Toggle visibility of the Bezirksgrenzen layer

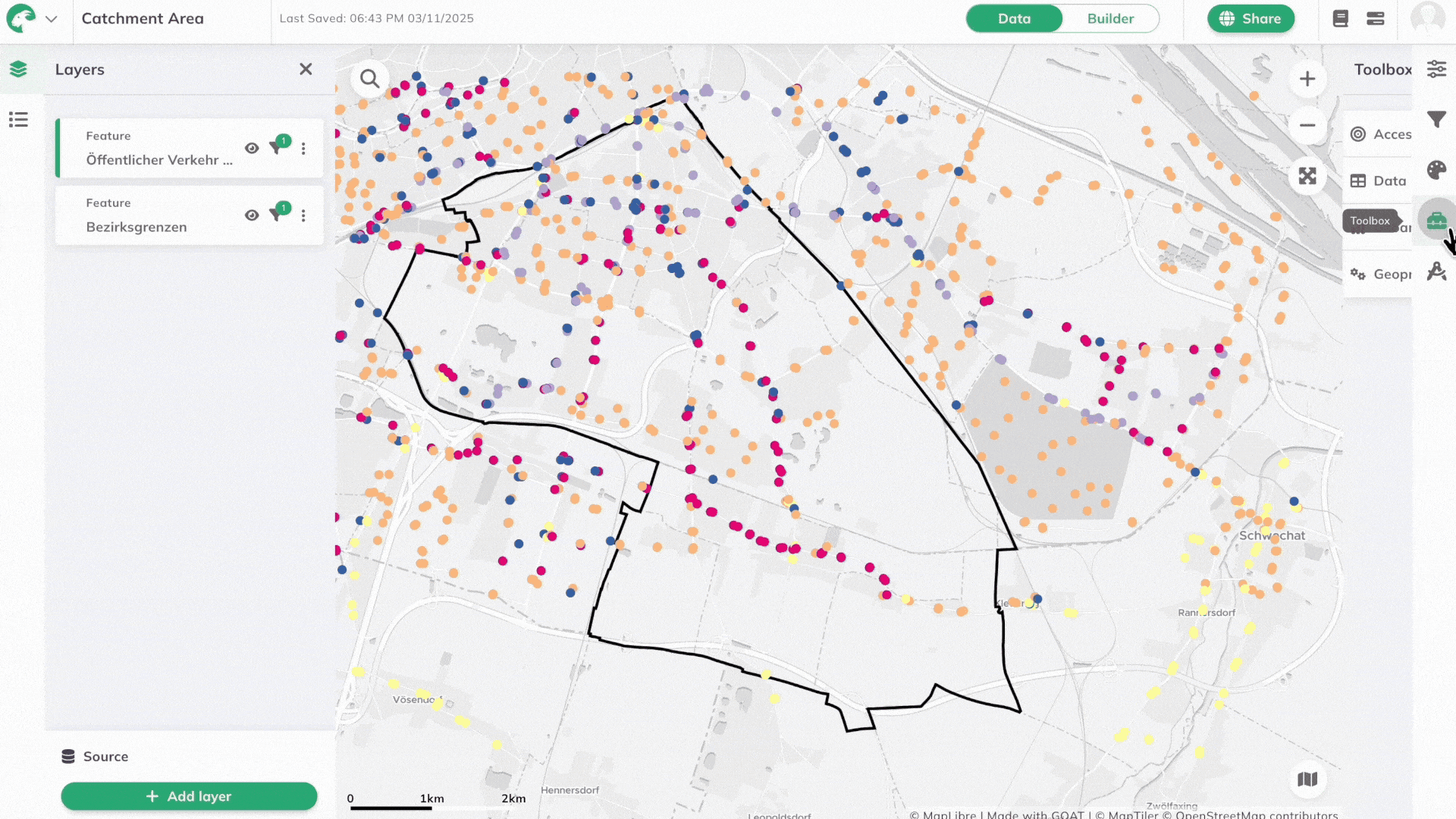[252, 215]
